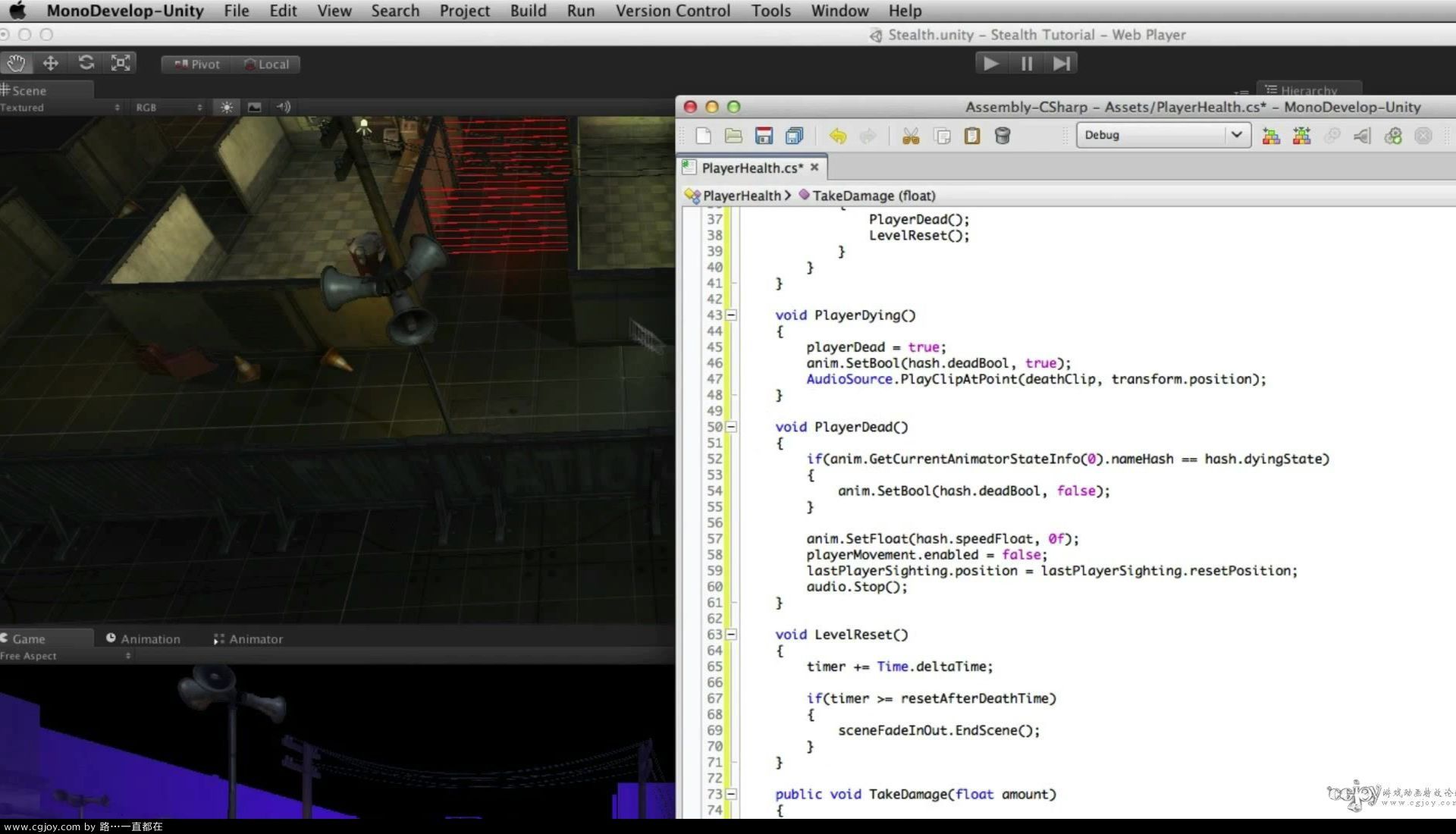Open the Debug configuration dropdown
1456x834 pixels.
[1163, 135]
